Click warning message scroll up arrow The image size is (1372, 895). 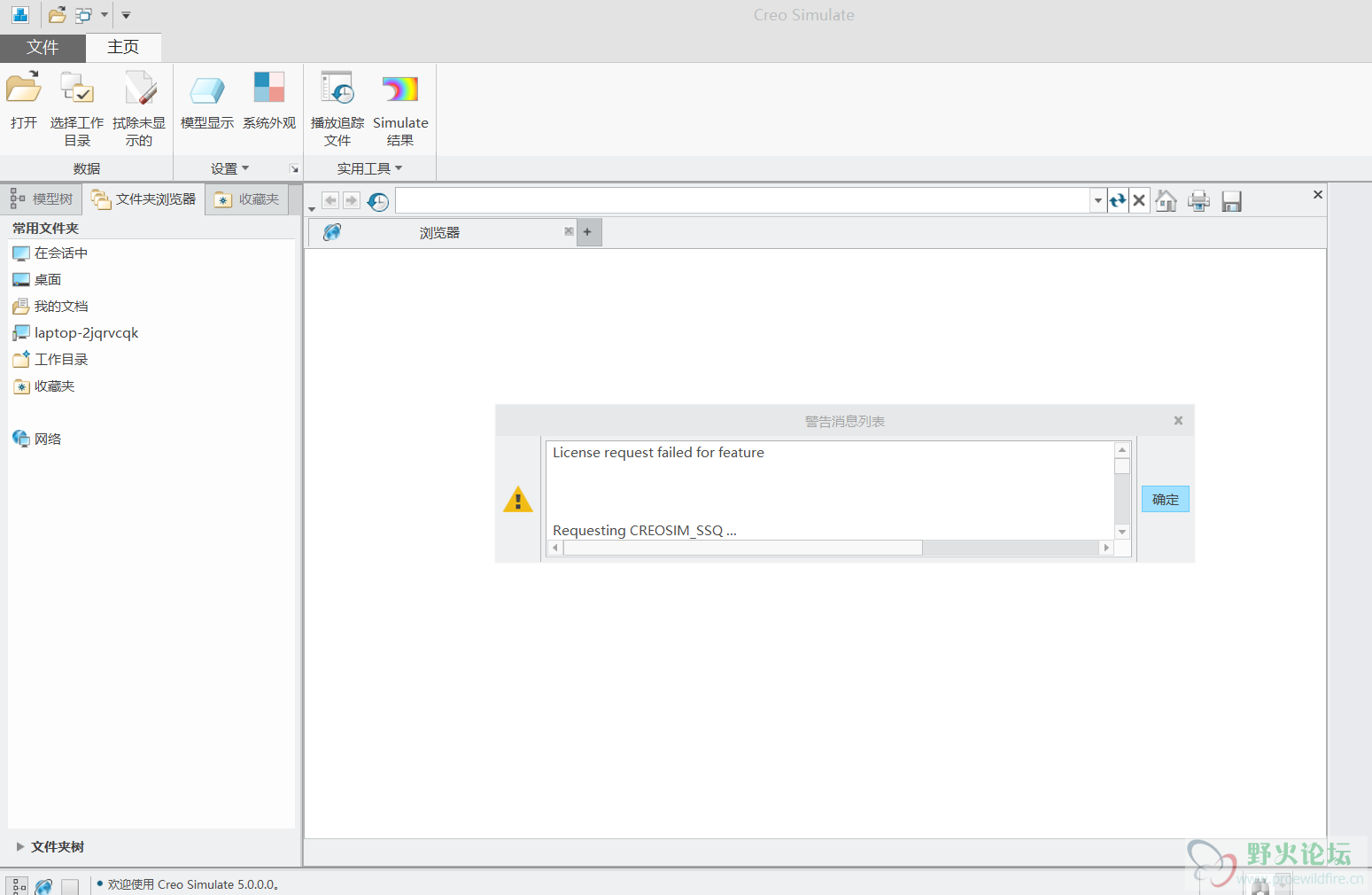coord(1122,450)
